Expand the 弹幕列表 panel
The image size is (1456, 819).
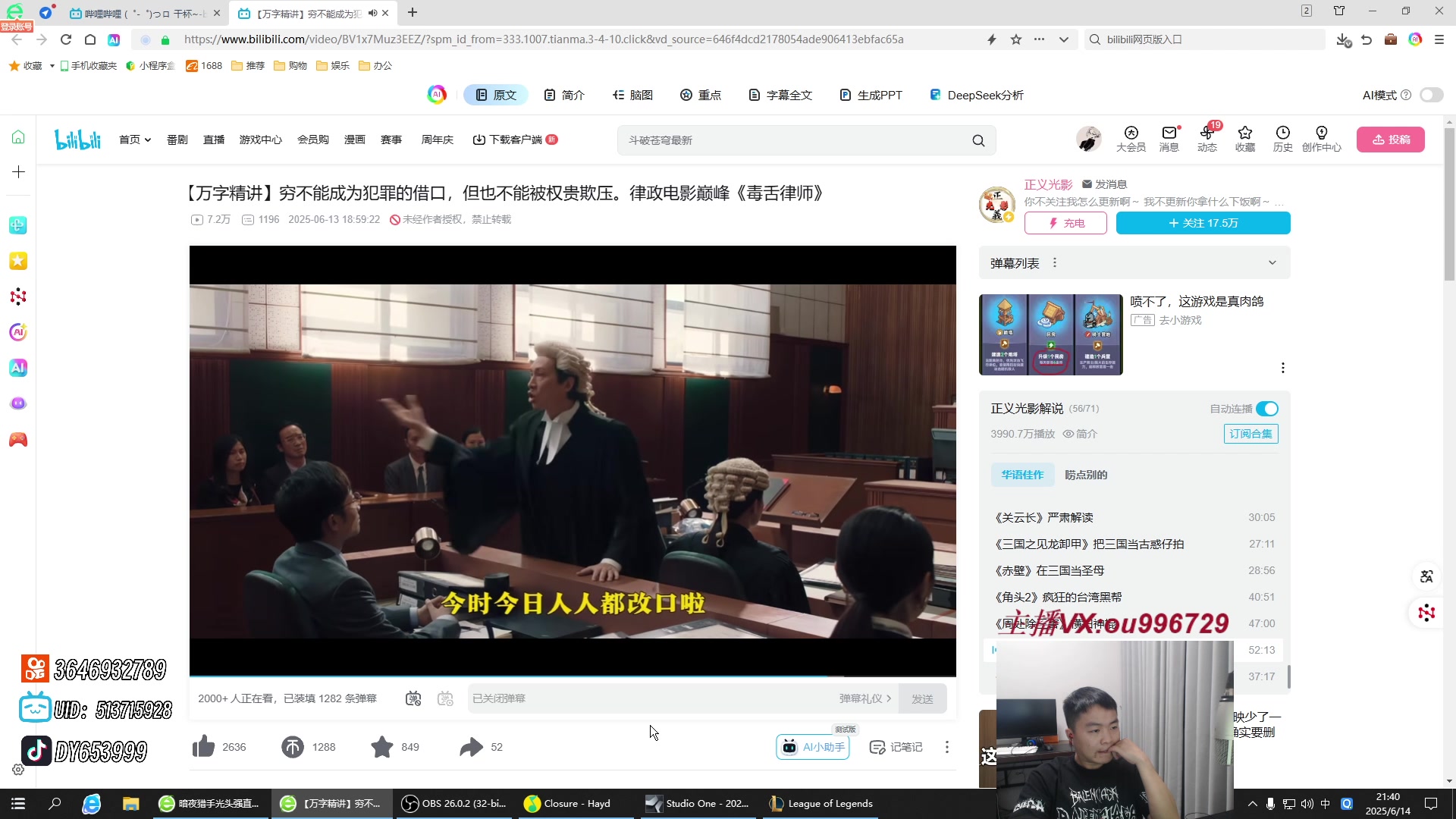pos(1272,263)
